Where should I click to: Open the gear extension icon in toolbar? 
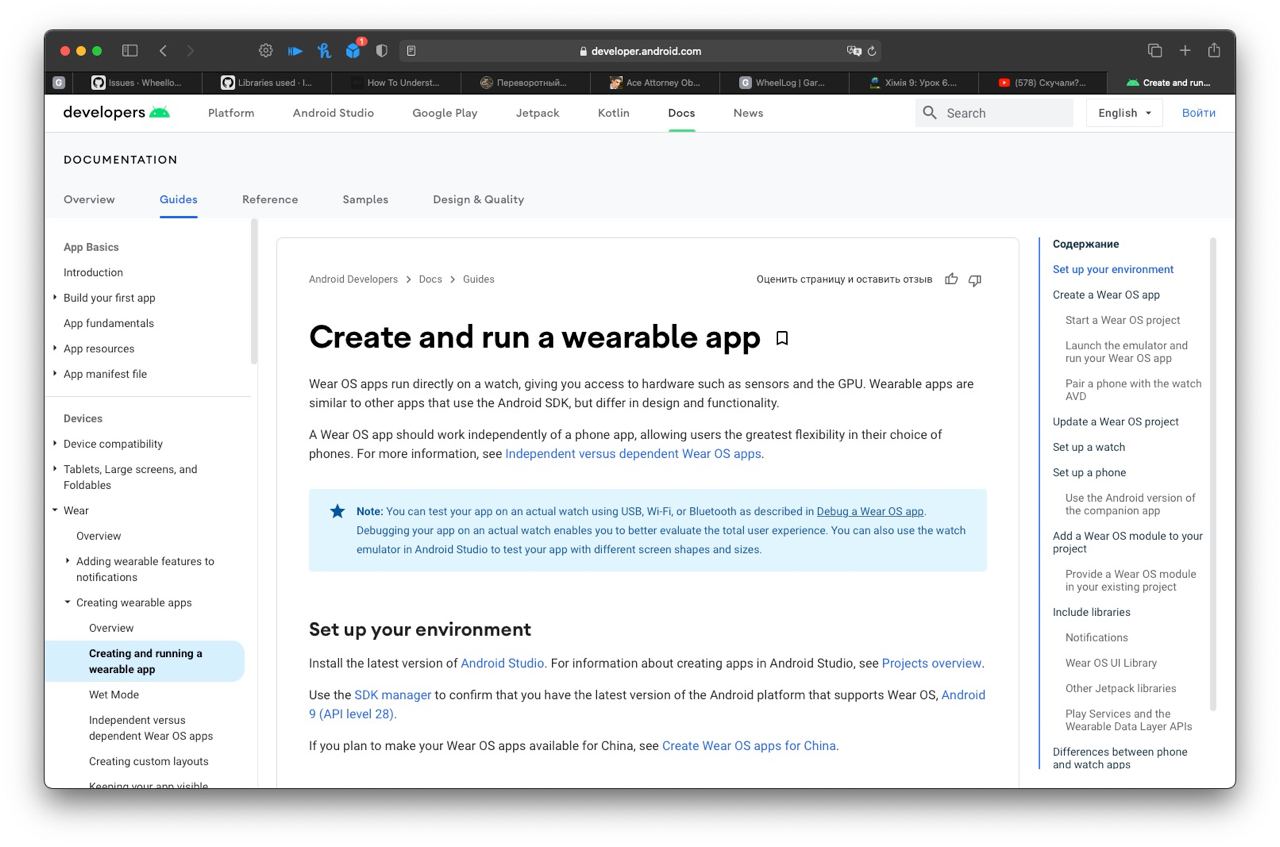[266, 50]
